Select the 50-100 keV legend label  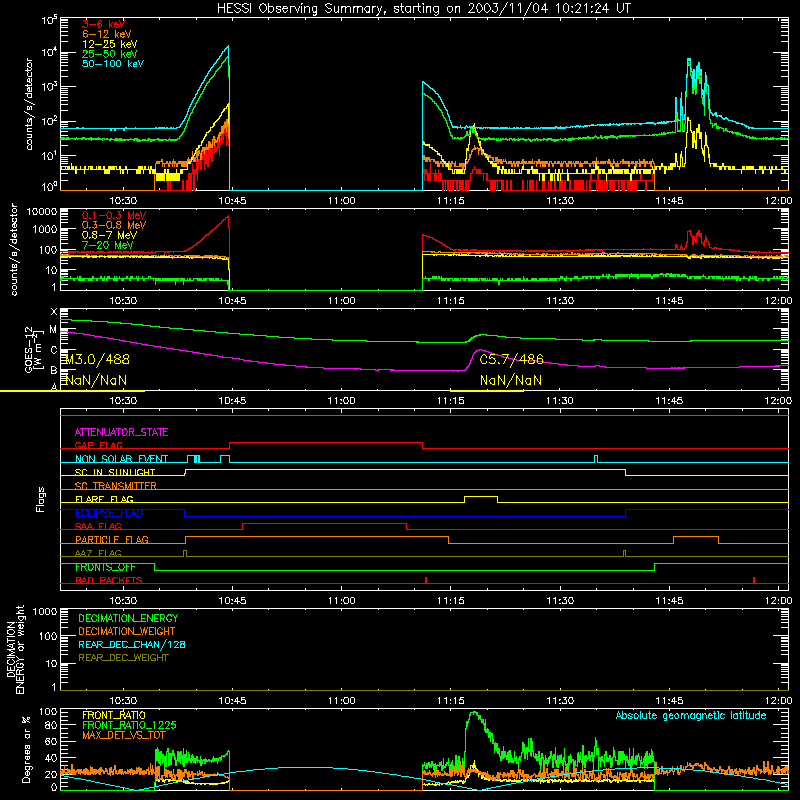coord(113,64)
